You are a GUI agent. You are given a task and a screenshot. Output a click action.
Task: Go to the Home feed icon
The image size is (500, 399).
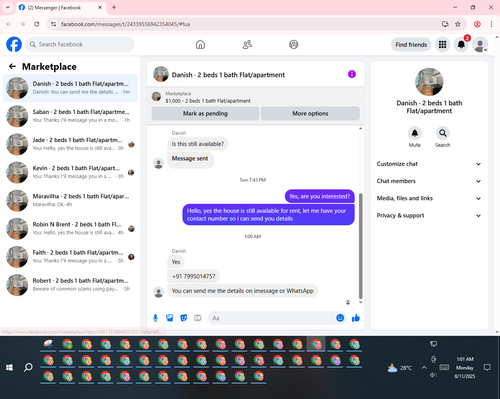pyautogui.click(x=200, y=44)
